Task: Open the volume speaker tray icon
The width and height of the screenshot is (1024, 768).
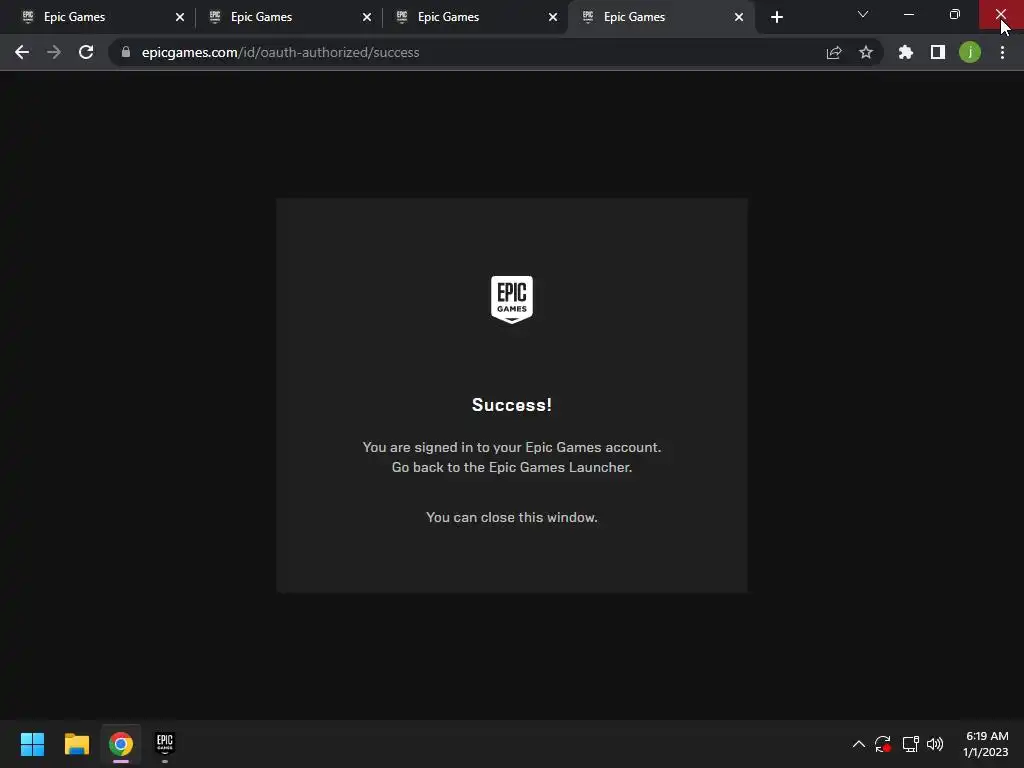Action: tap(935, 744)
